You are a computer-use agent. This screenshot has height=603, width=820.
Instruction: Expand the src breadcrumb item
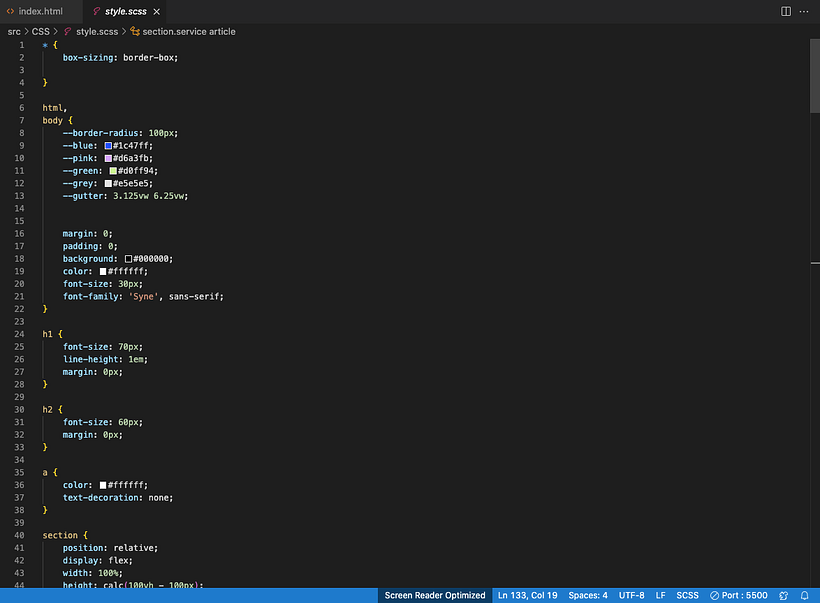pyautogui.click(x=13, y=31)
